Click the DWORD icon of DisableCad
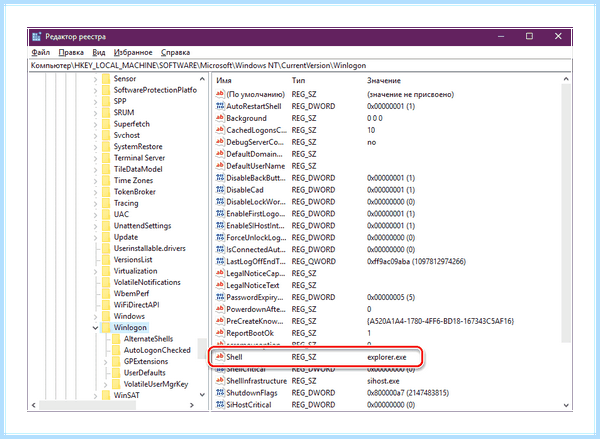This screenshot has height=439, width=600. click(x=220, y=189)
